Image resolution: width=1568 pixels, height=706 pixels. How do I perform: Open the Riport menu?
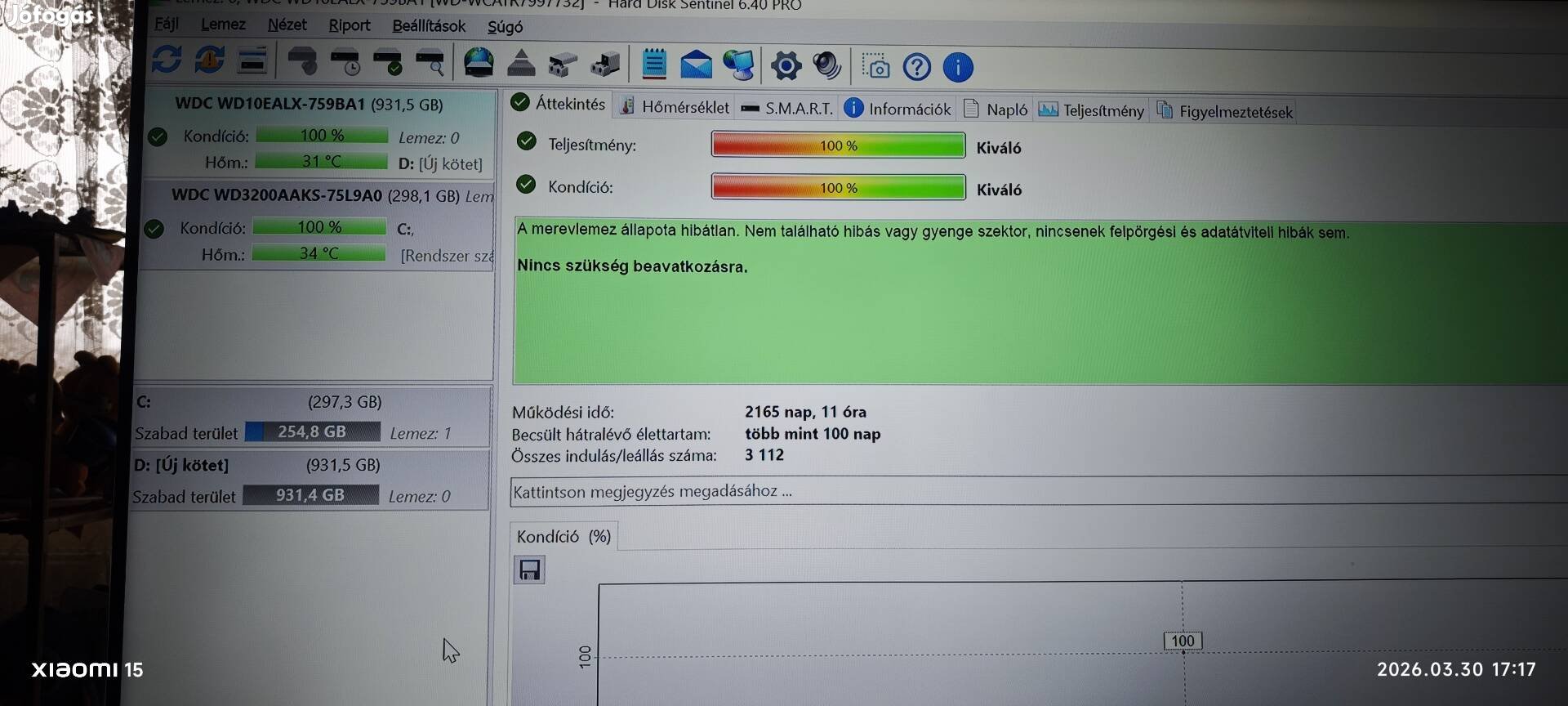[x=349, y=25]
